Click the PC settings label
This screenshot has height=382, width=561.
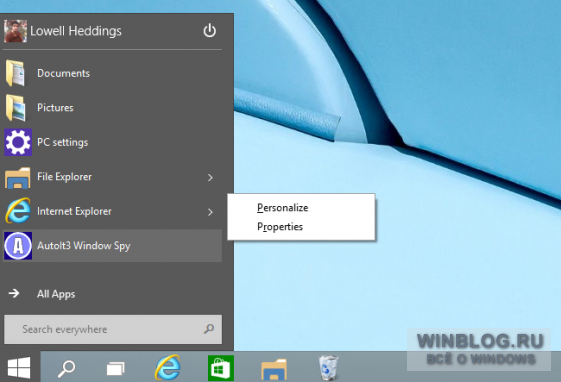click(x=63, y=142)
